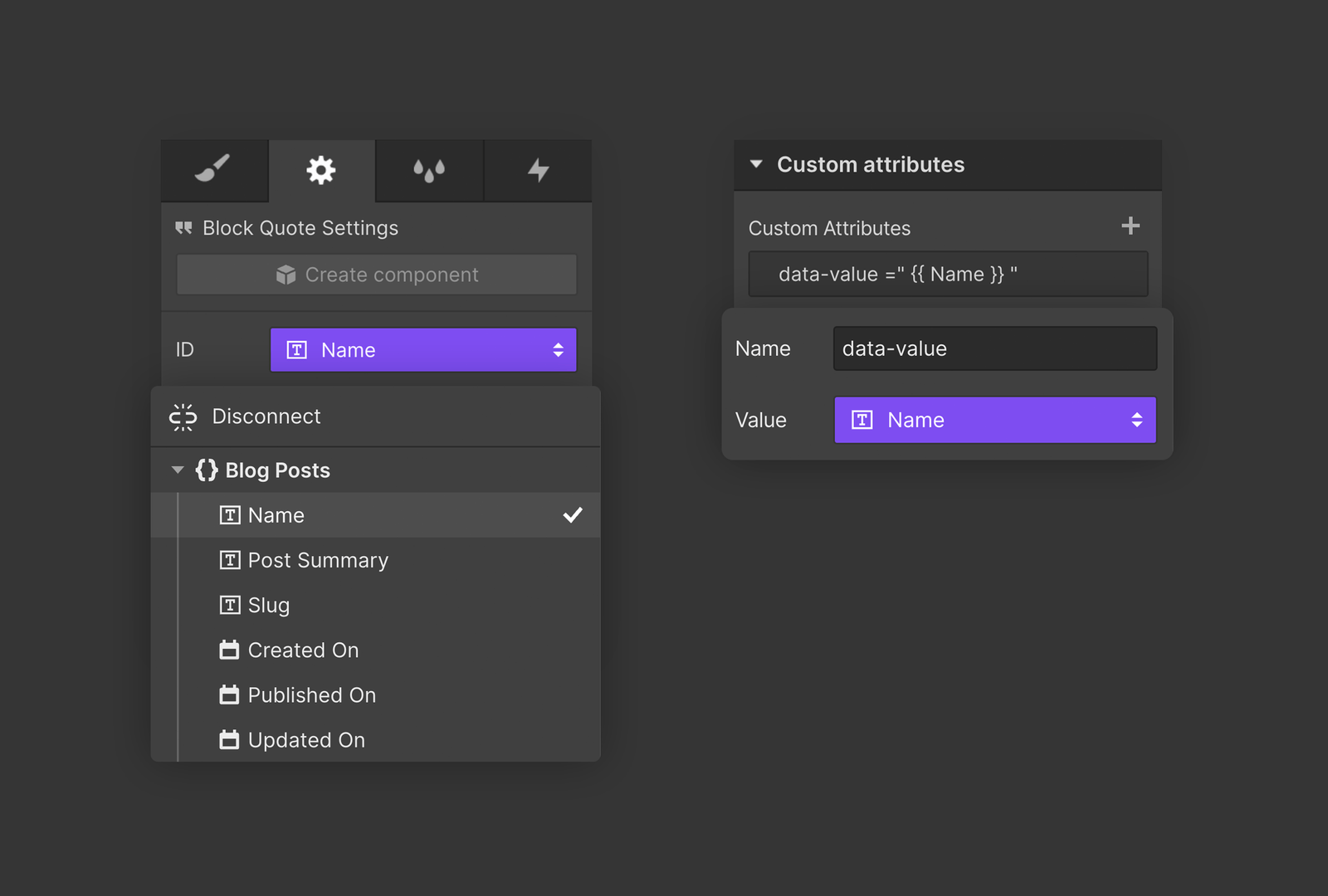Edit the data-value Name input field

[994, 348]
